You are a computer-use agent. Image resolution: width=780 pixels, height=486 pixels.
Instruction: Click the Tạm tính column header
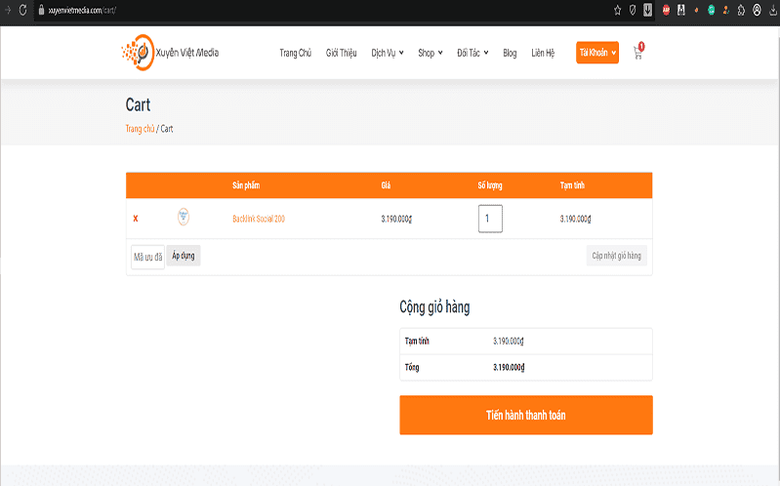click(572, 186)
